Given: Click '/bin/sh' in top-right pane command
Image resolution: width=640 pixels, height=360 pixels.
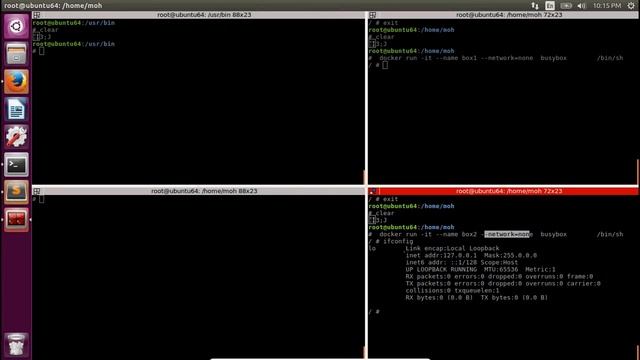Looking at the screenshot, I should [x=610, y=58].
